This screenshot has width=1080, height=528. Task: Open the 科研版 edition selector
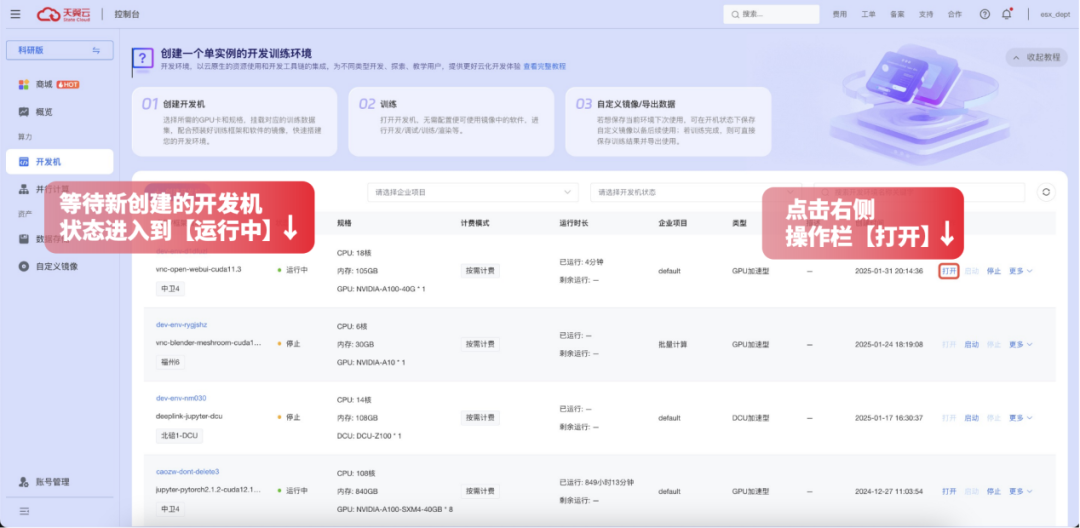(x=59, y=50)
